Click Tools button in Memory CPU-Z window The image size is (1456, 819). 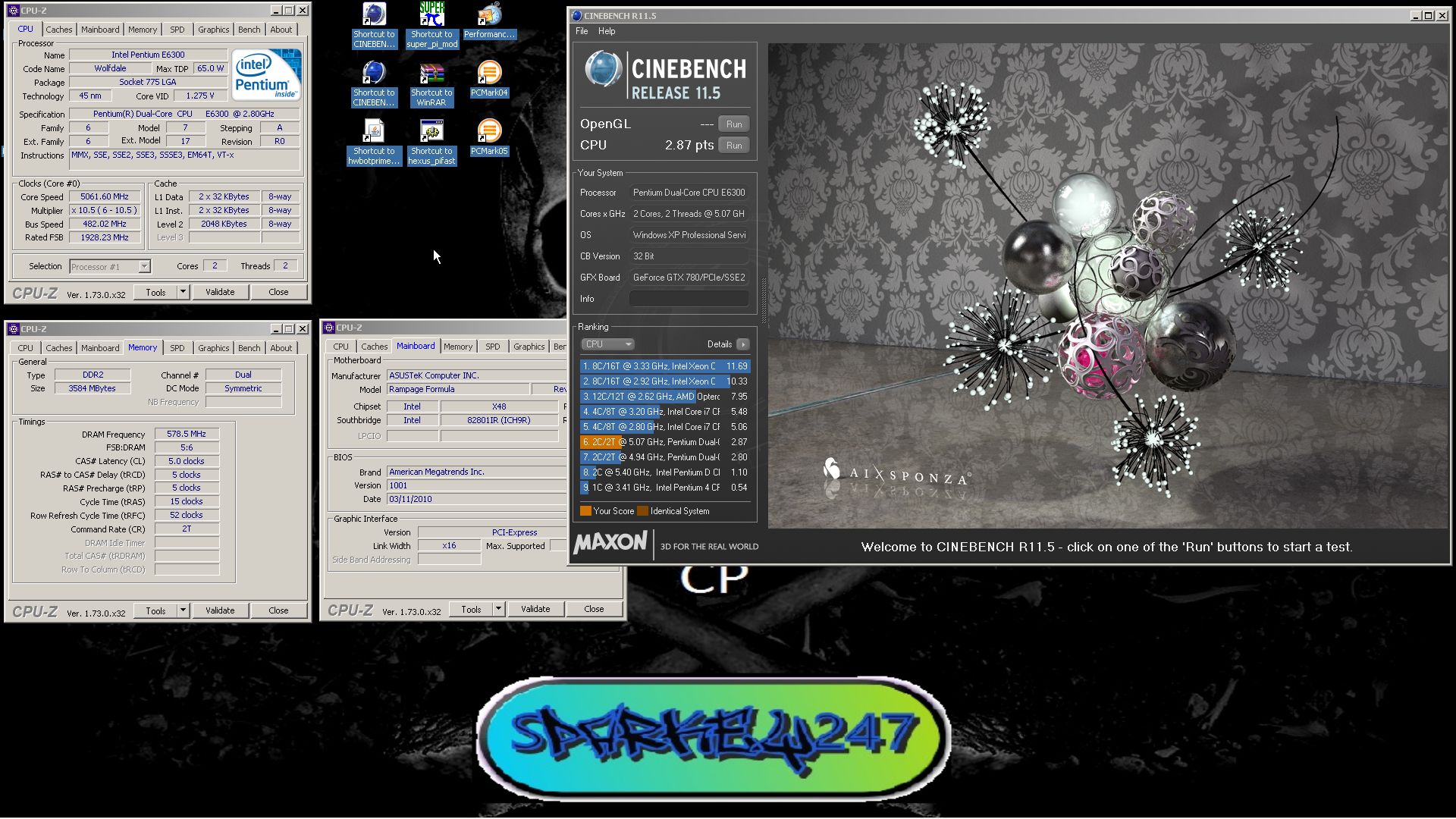point(155,610)
